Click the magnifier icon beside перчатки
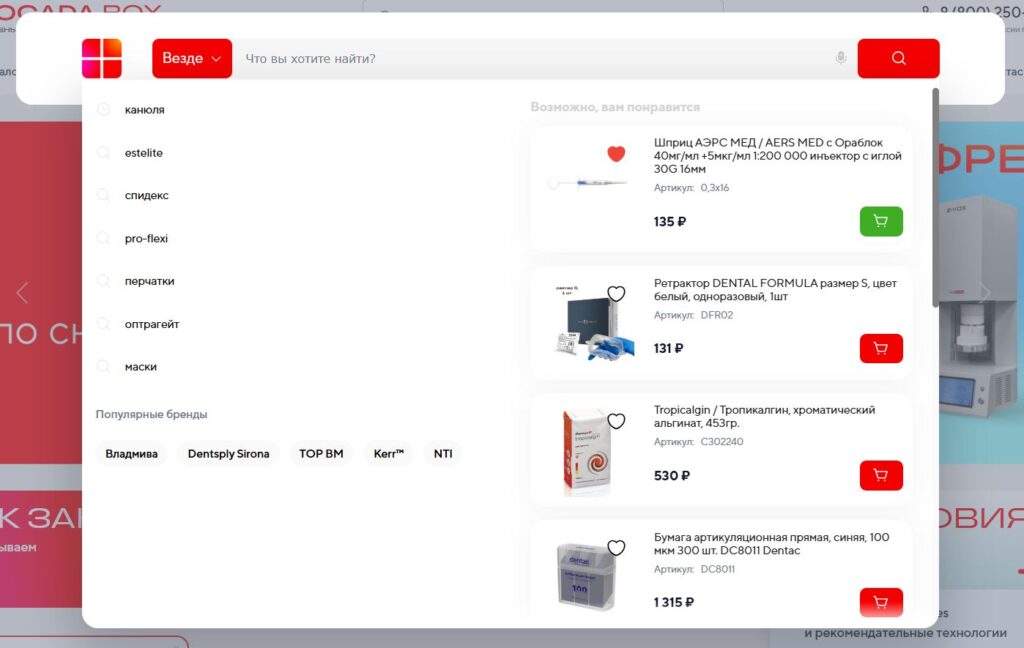 103,280
